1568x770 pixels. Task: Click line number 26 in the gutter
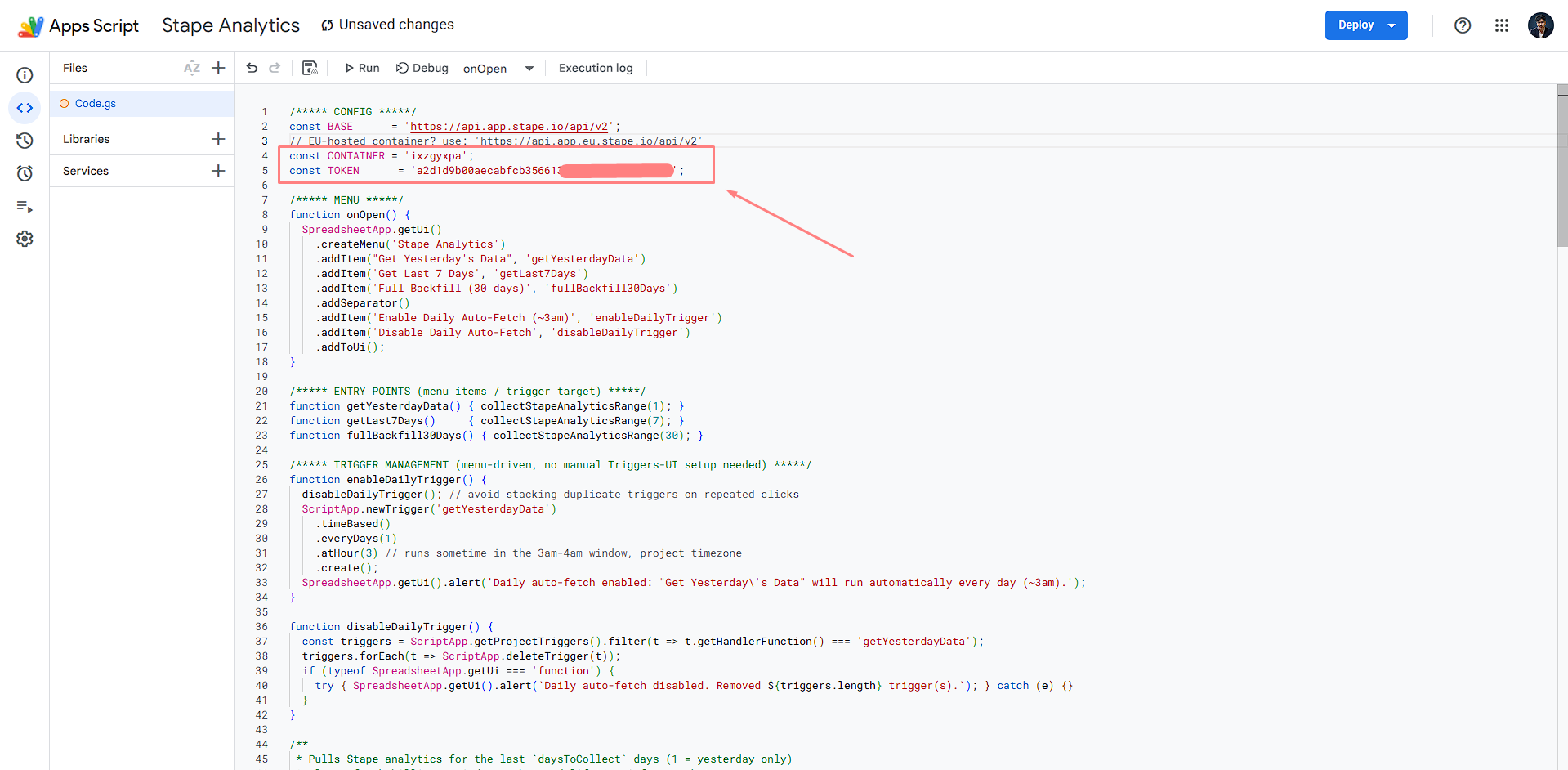261,480
